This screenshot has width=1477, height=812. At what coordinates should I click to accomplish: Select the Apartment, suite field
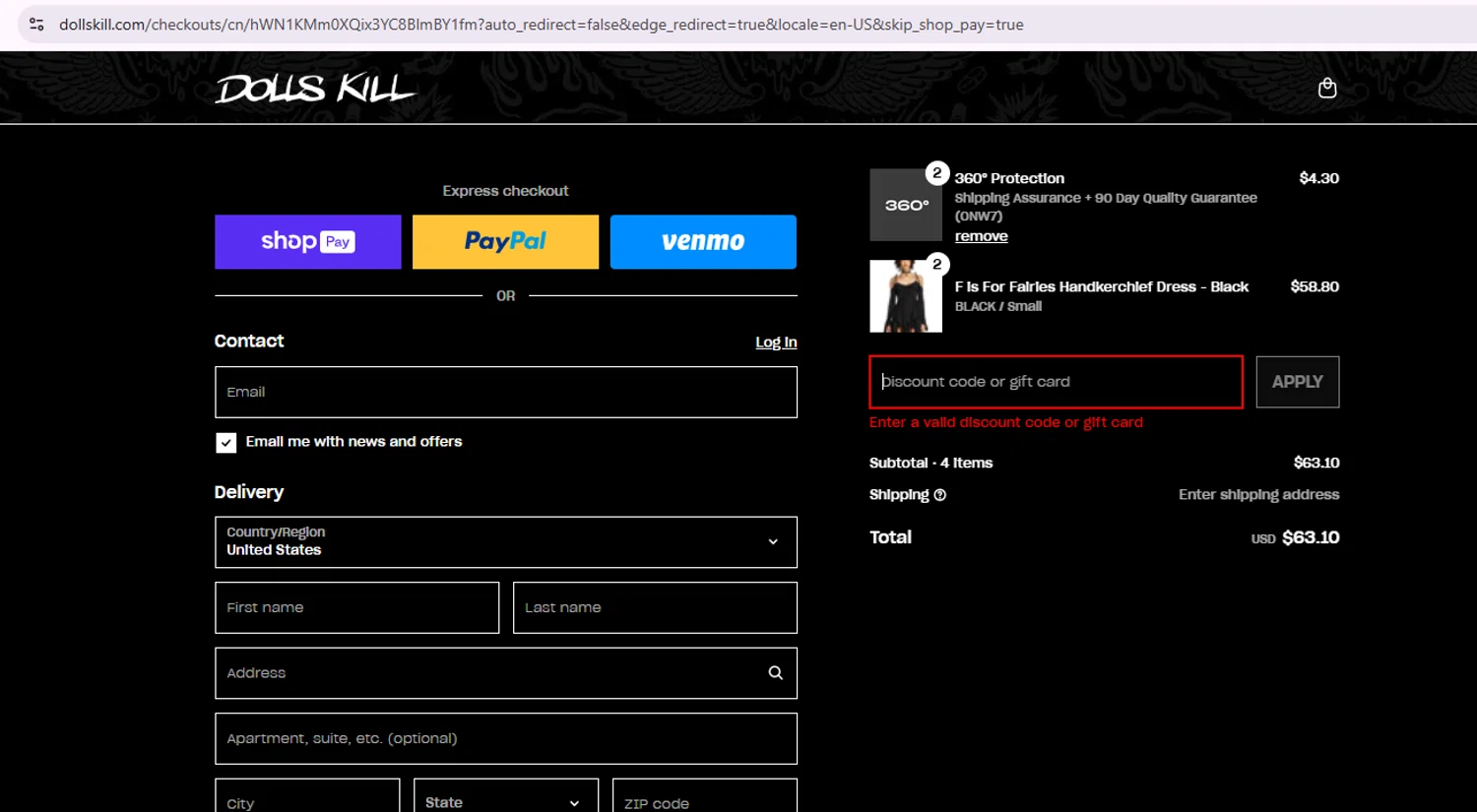click(506, 738)
